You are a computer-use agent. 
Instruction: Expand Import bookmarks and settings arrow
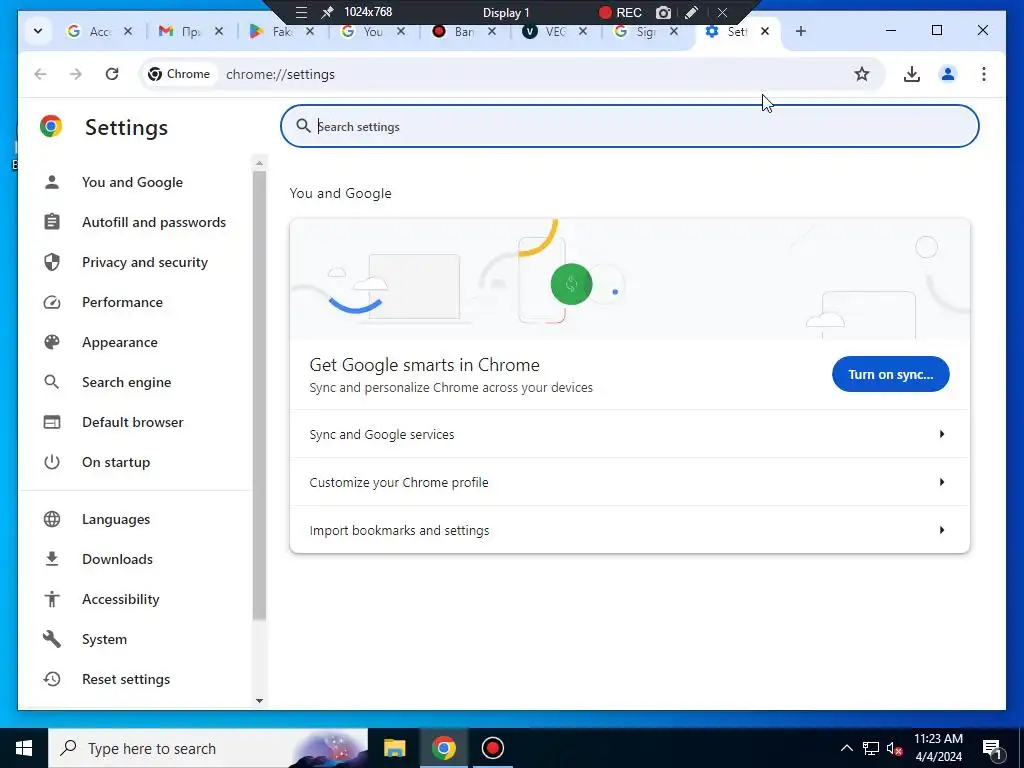click(x=942, y=530)
